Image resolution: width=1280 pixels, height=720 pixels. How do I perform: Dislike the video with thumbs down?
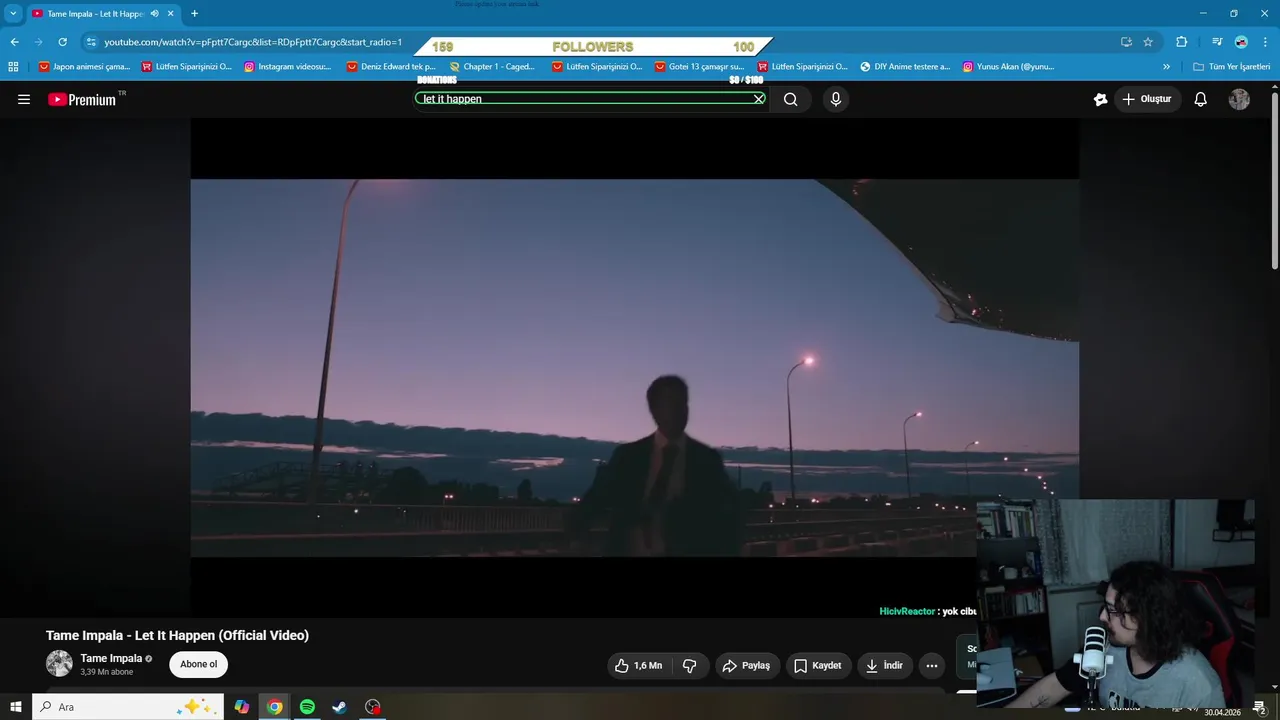(x=689, y=665)
